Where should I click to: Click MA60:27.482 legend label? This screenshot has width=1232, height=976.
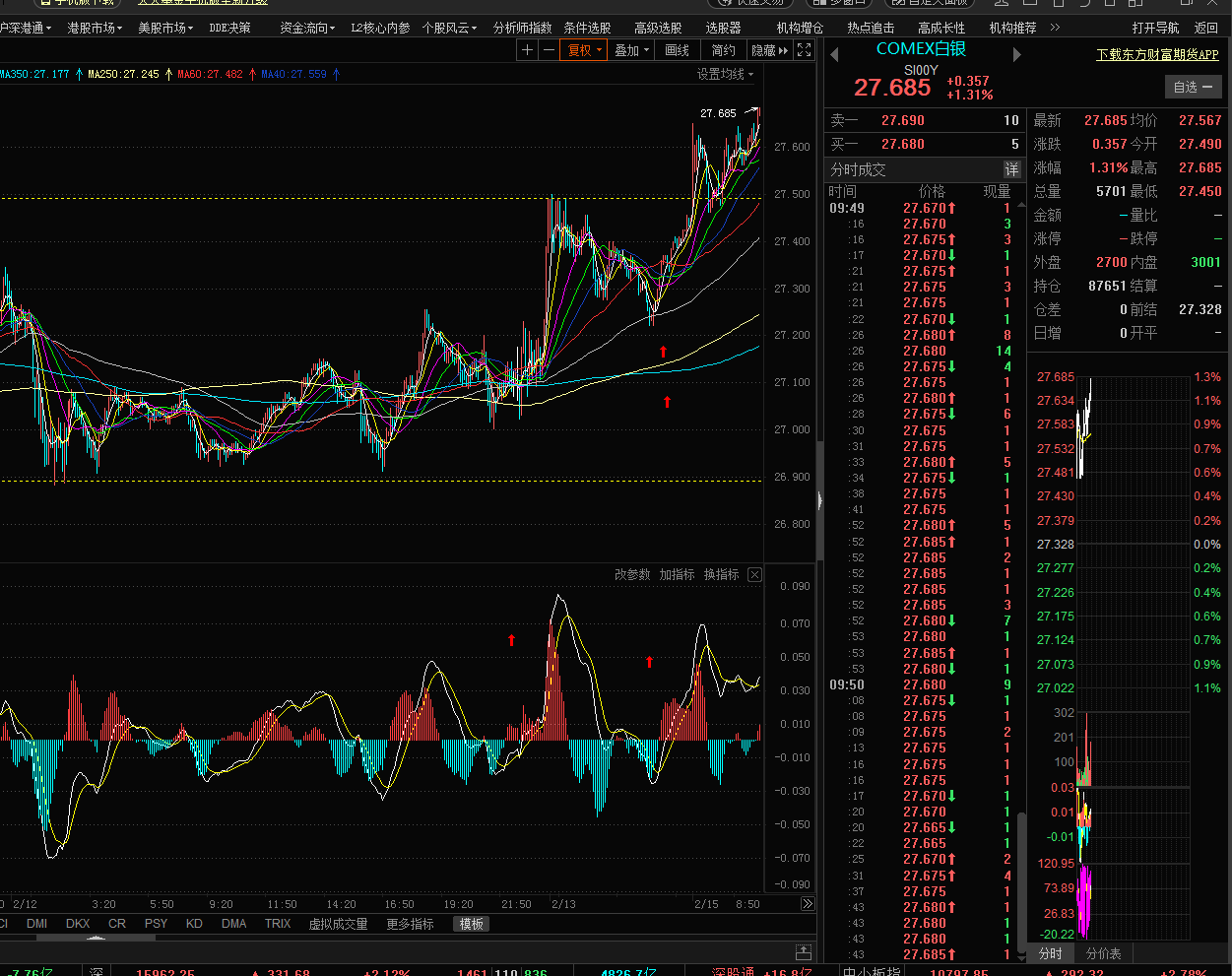click(x=210, y=74)
